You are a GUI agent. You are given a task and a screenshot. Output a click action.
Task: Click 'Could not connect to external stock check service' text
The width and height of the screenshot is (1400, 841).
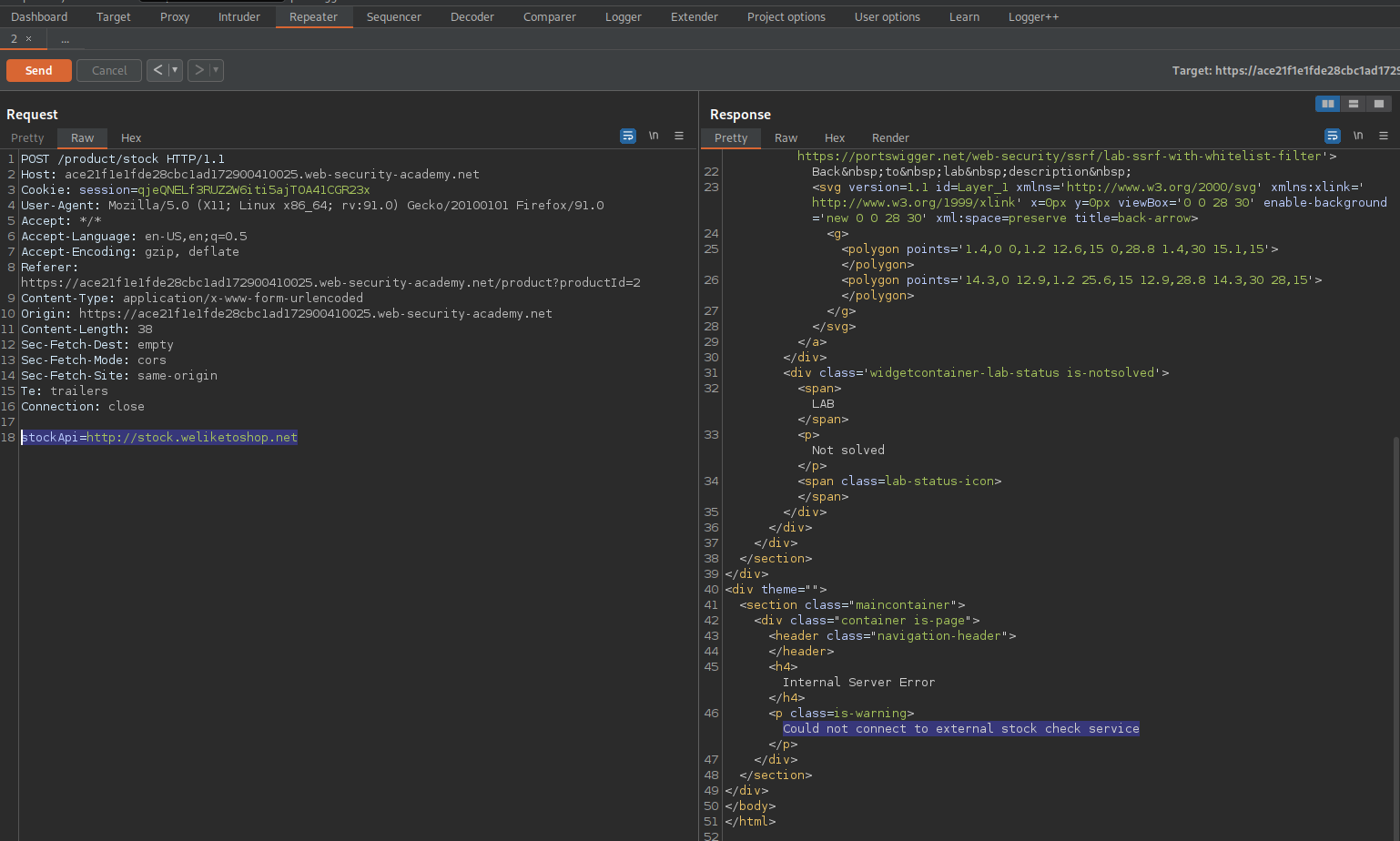(961, 729)
